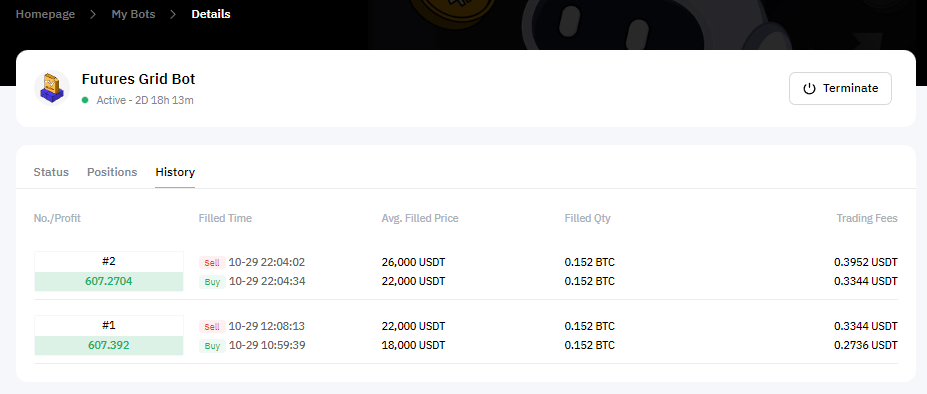The image size is (927, 394).
Task: Click the Sell tag in trade #1
Action: (212, 327)
